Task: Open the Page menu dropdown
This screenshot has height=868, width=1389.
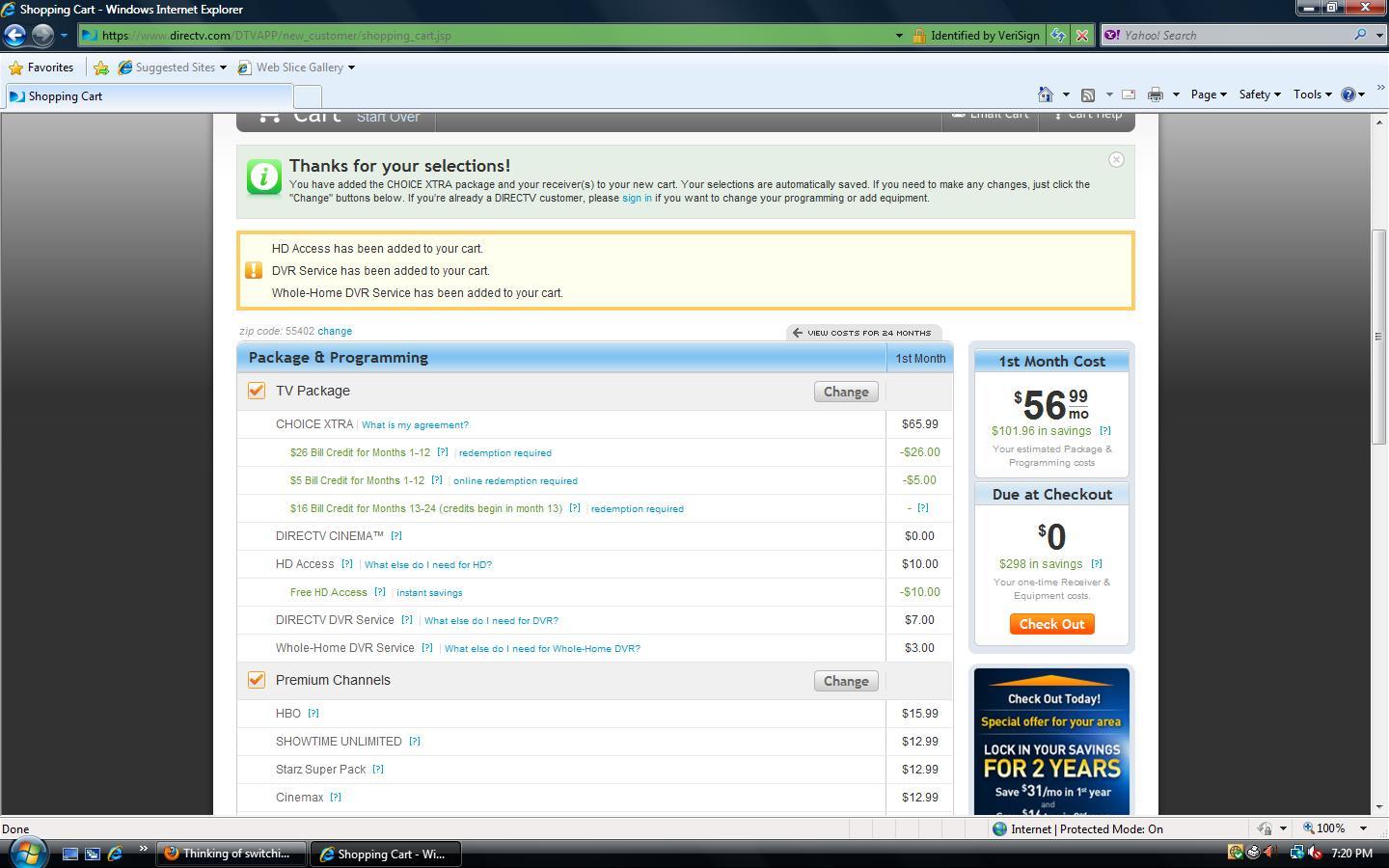Action: tap(1209, 95)
